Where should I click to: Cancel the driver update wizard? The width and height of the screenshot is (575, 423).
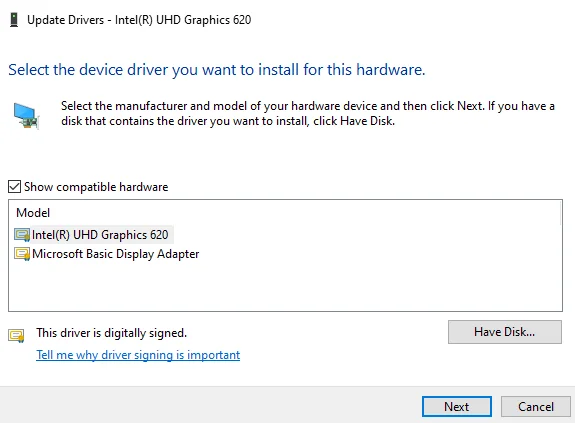click(536, 407)
